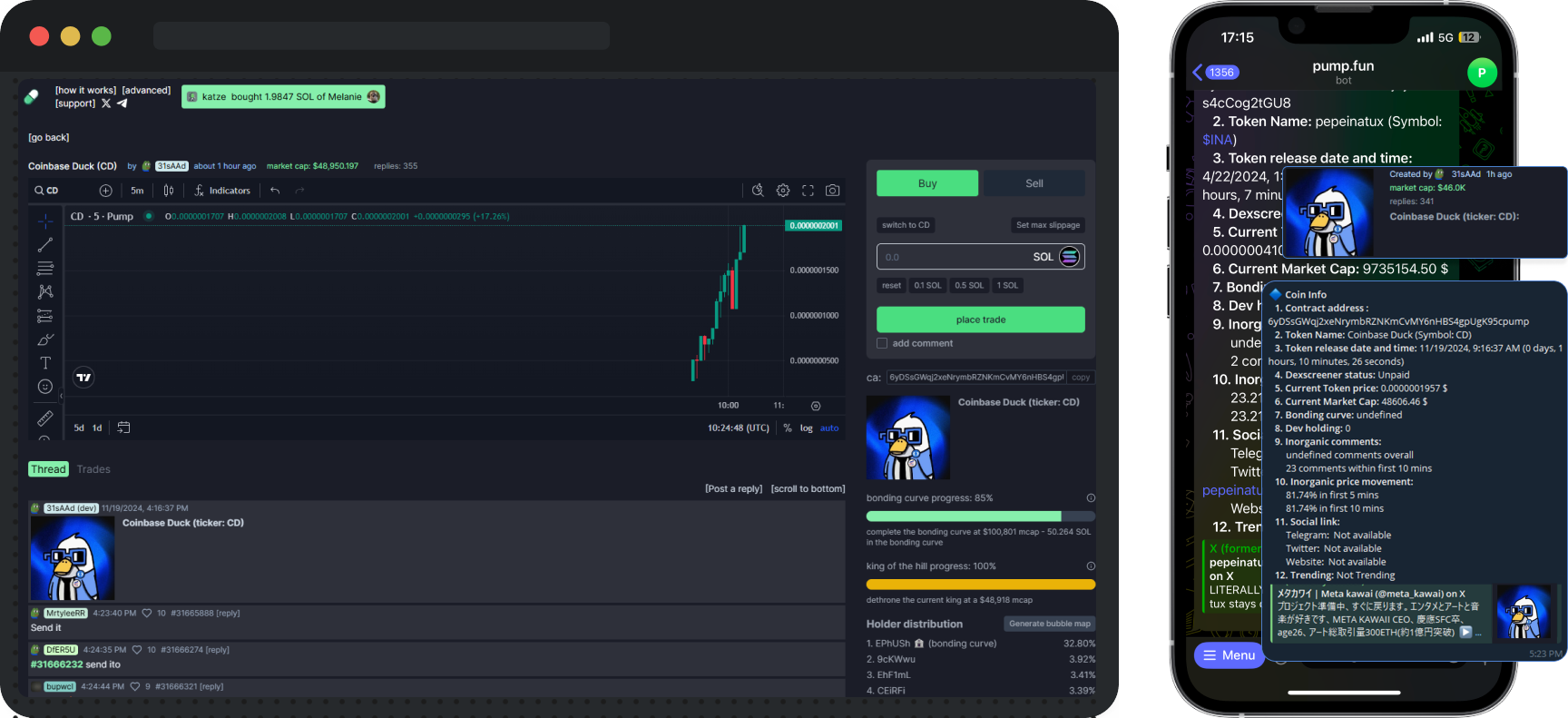Click the yellow king of the hill bar
Screen dimensions: 1568x718
tap(981, 585)
